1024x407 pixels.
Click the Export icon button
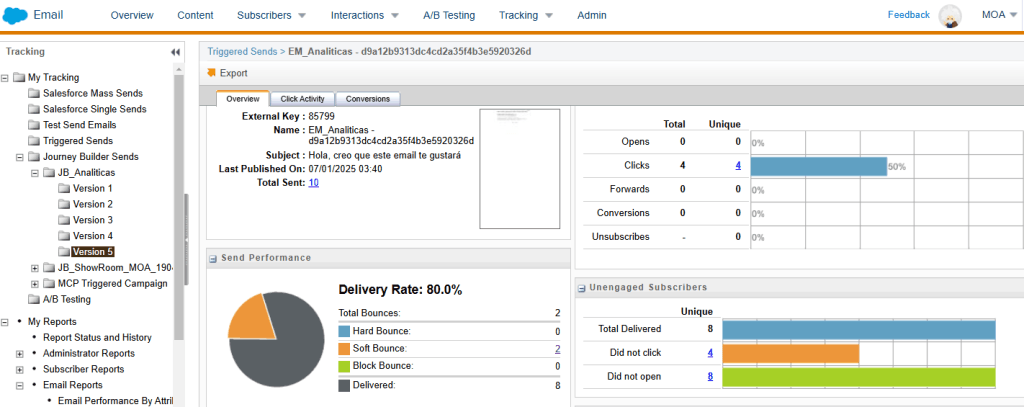coord(212,73)
